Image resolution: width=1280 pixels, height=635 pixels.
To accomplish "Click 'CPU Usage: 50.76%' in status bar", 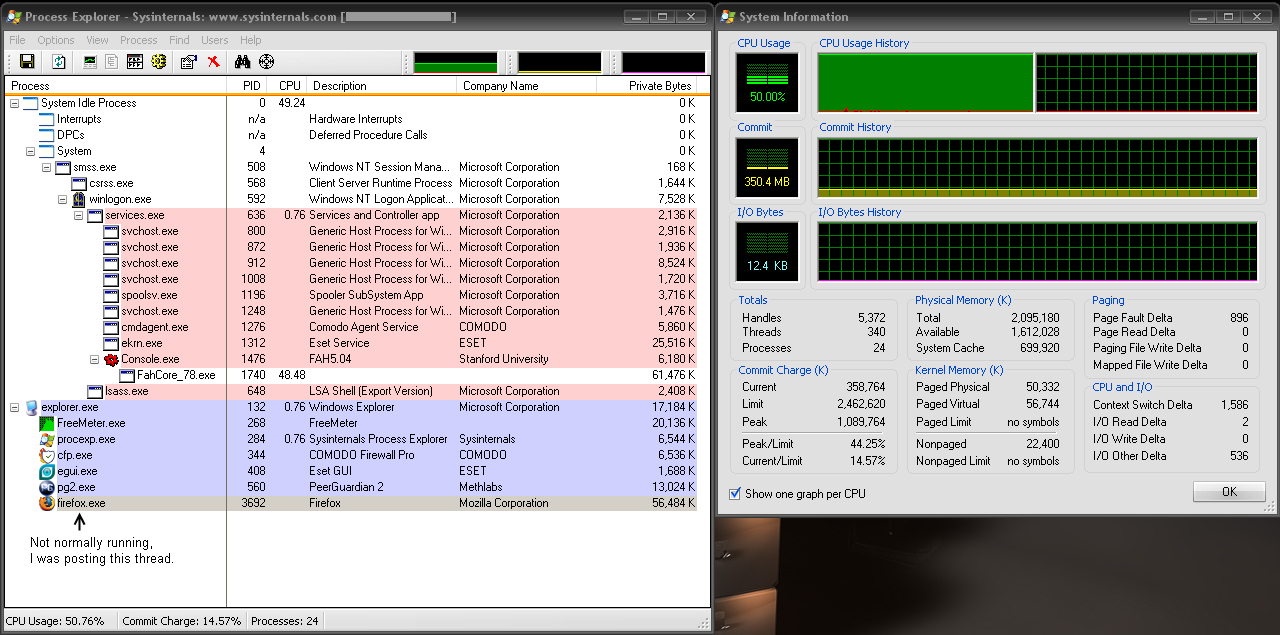I will (57, 621).
